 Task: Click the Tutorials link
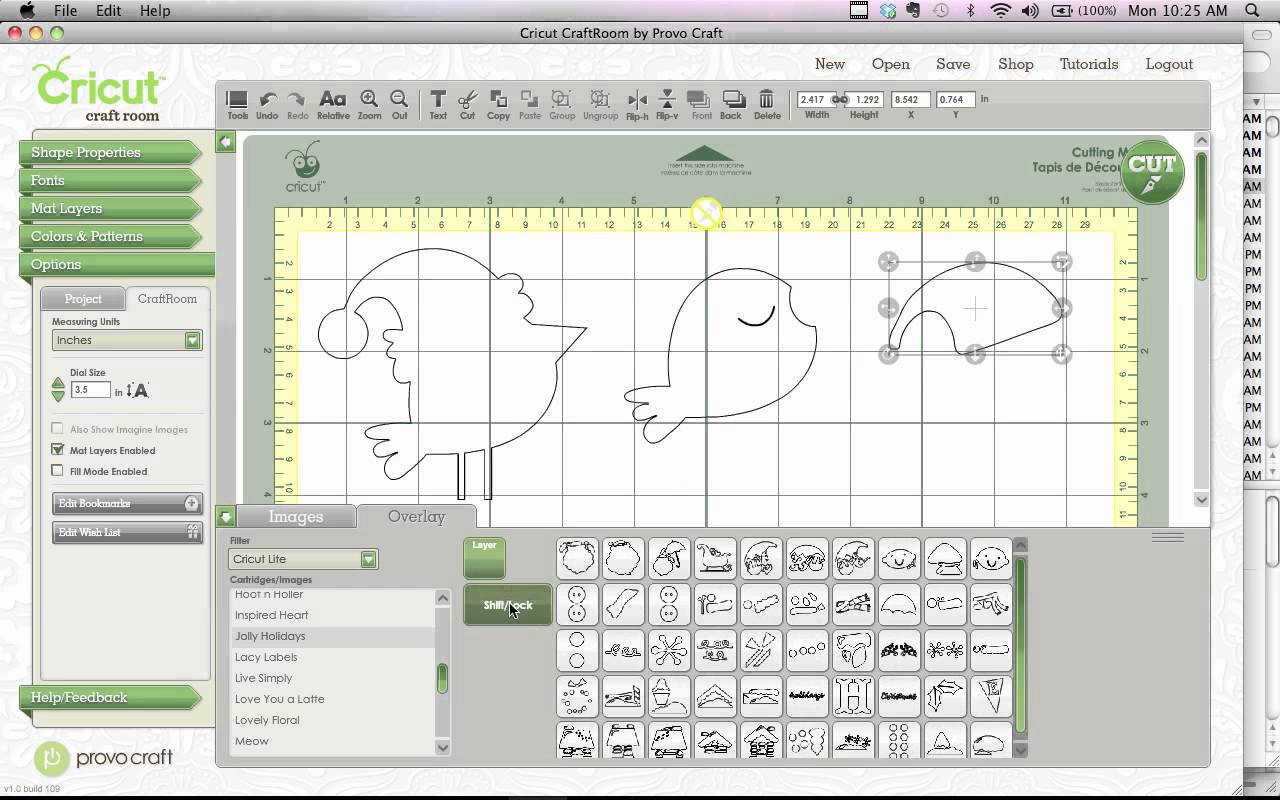1089,64
